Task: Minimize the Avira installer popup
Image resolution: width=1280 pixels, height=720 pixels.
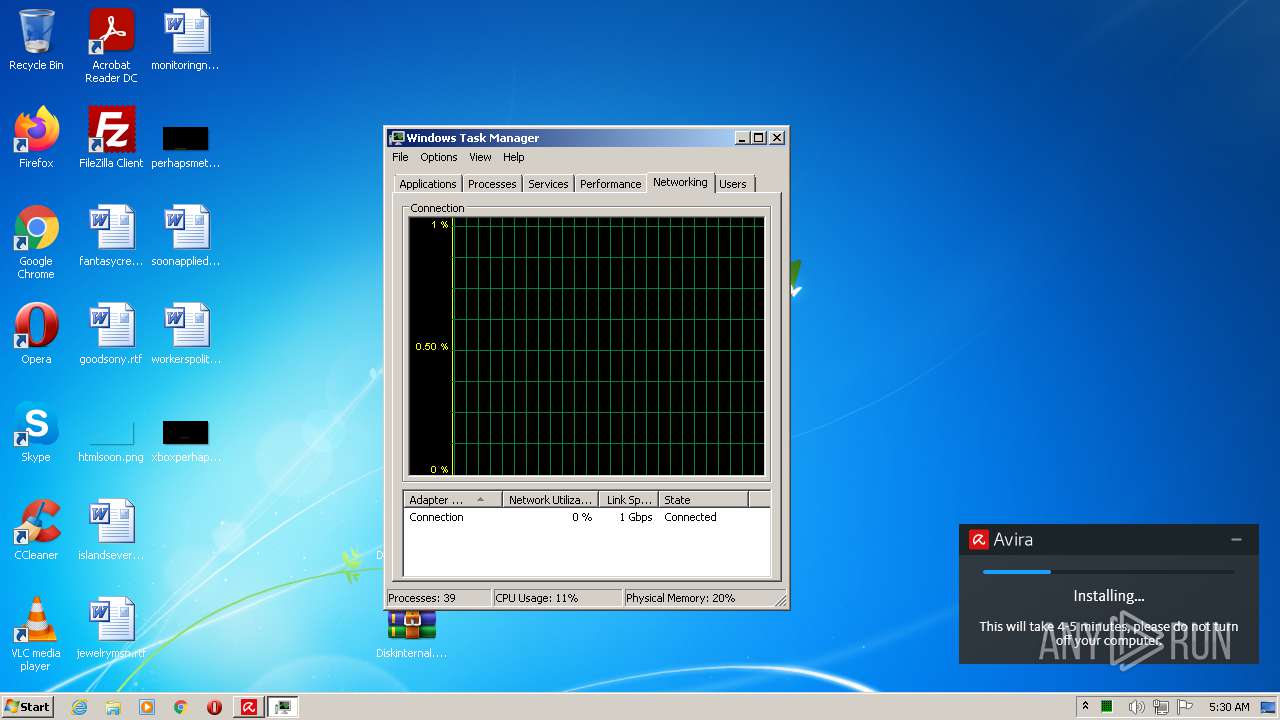Action: 1237,539
